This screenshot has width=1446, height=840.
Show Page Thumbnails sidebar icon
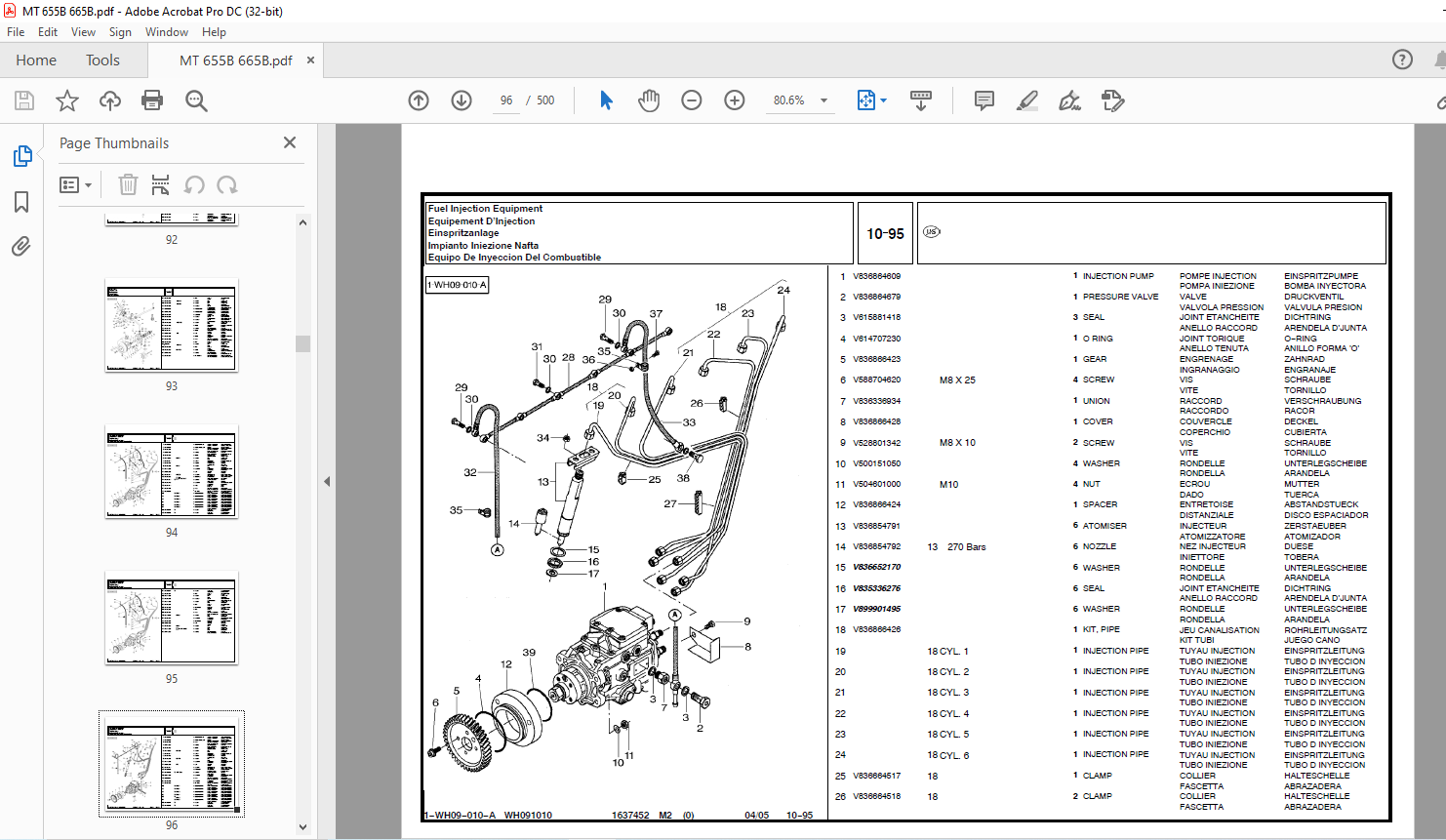point(21,156)
